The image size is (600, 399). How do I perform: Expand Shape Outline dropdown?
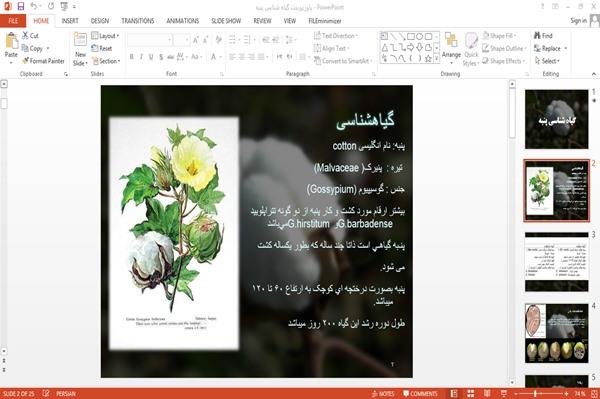tap(504, 48)
